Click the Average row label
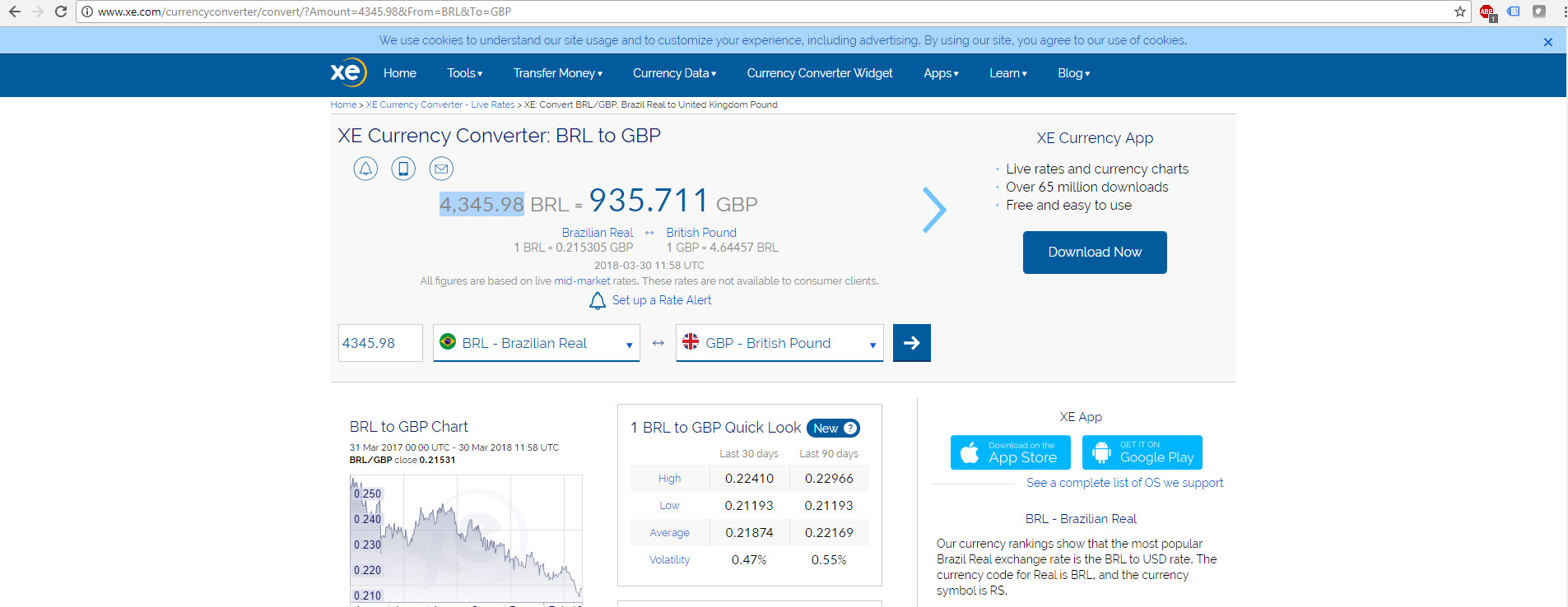 (669, 533)
